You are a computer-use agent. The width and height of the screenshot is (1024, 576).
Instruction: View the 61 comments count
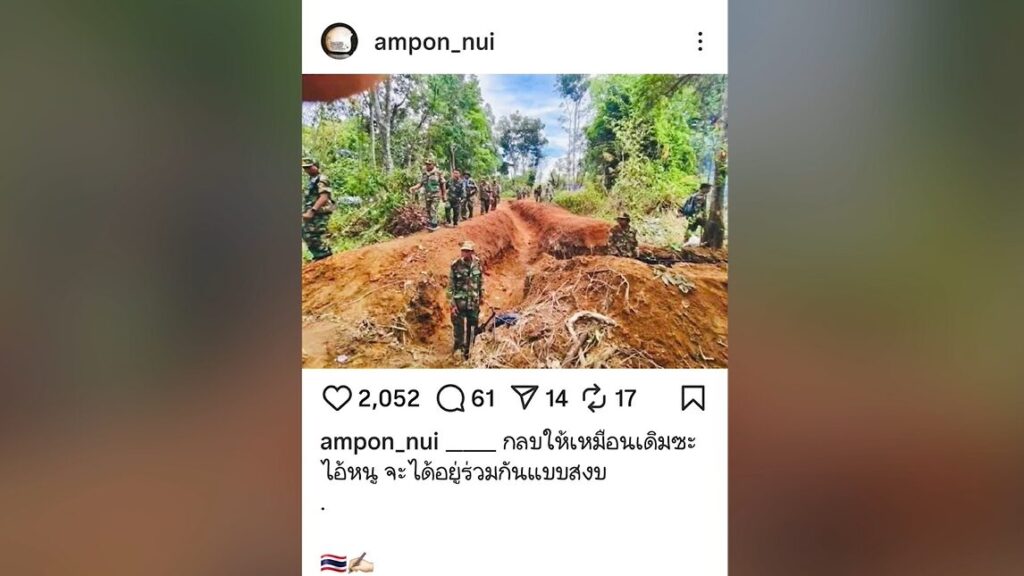tap(483, 398)
